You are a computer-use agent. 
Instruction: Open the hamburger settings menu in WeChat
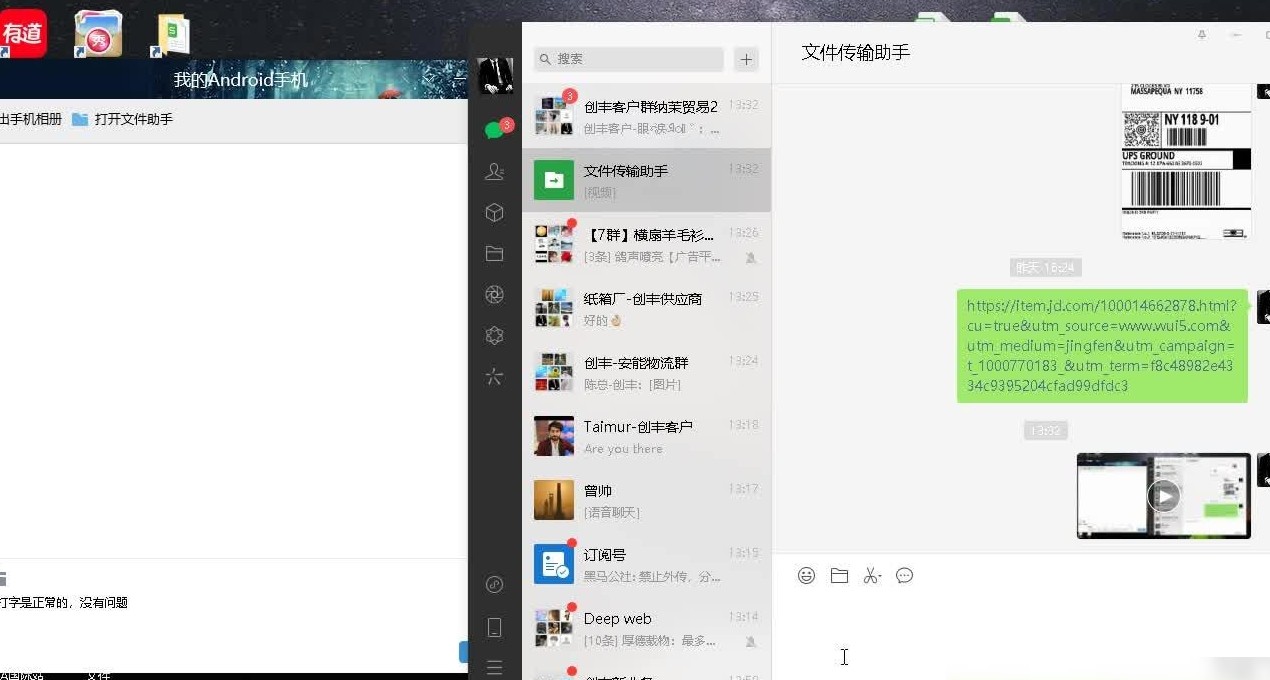[494, 667]
